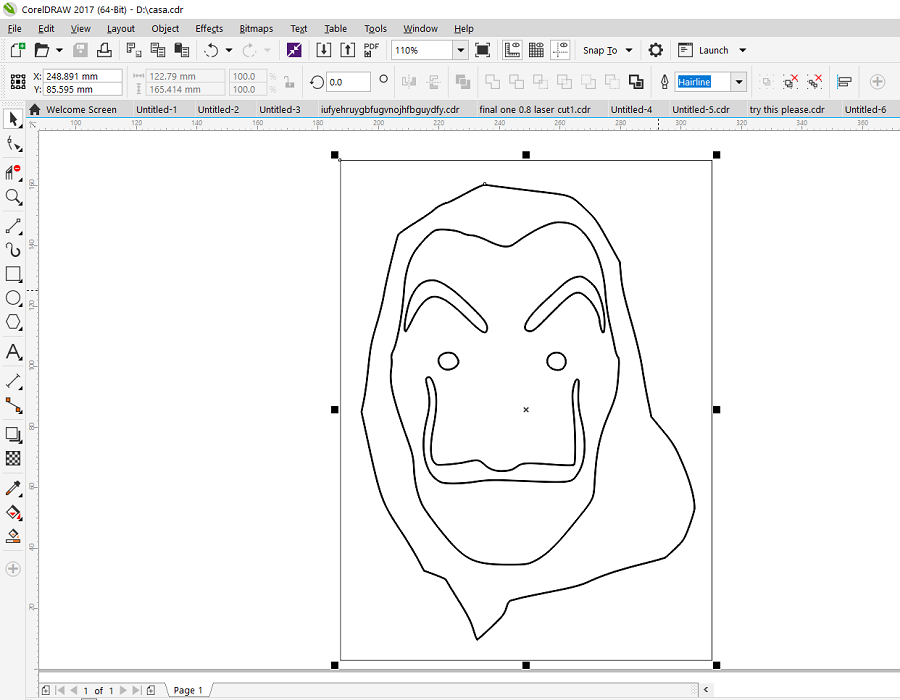Toggle the Lock Ratio padlock
The image size is (900, 700).
point(289,83)
